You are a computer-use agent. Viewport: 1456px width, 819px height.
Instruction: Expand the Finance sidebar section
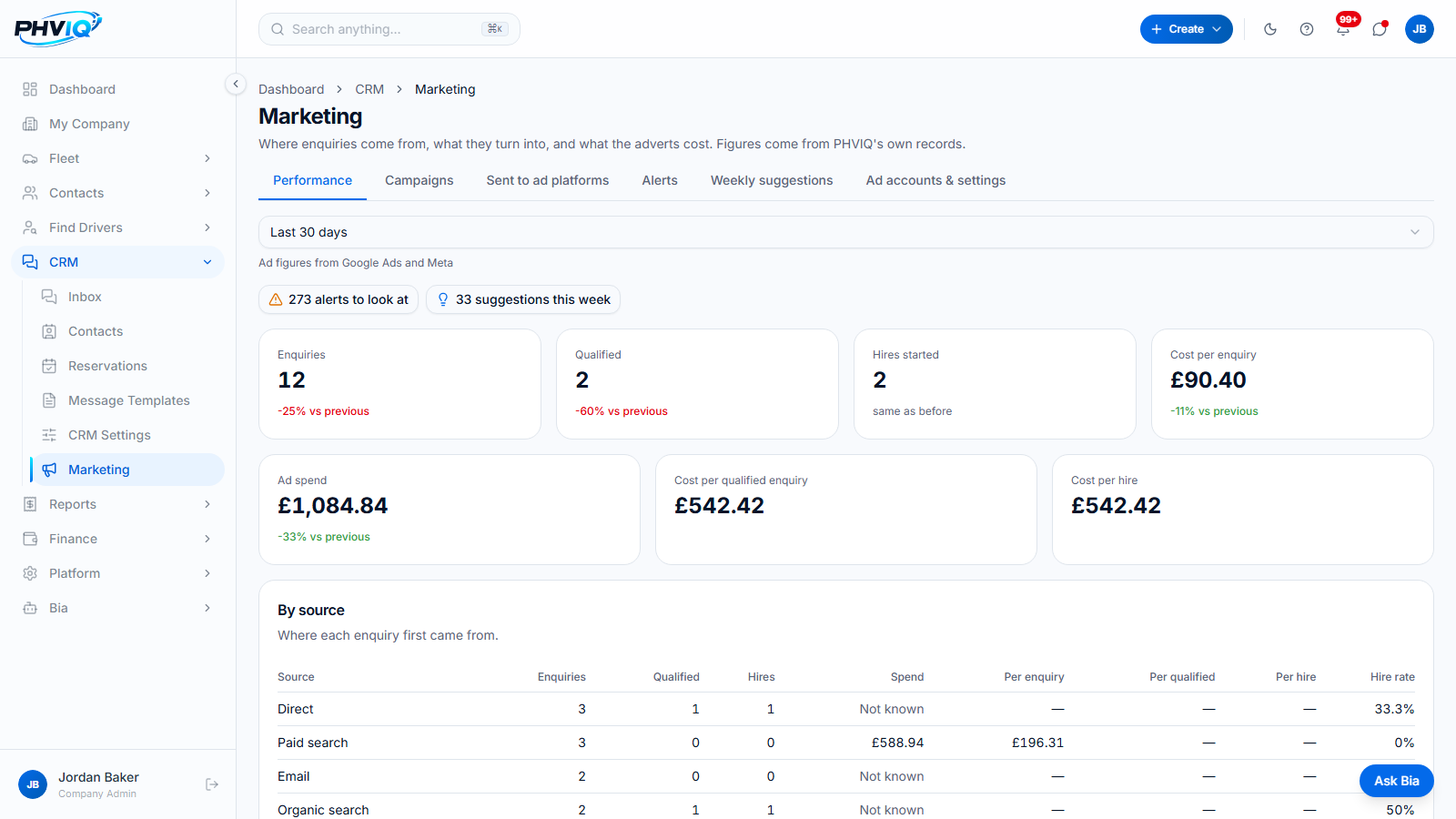(x=118, y=539)
